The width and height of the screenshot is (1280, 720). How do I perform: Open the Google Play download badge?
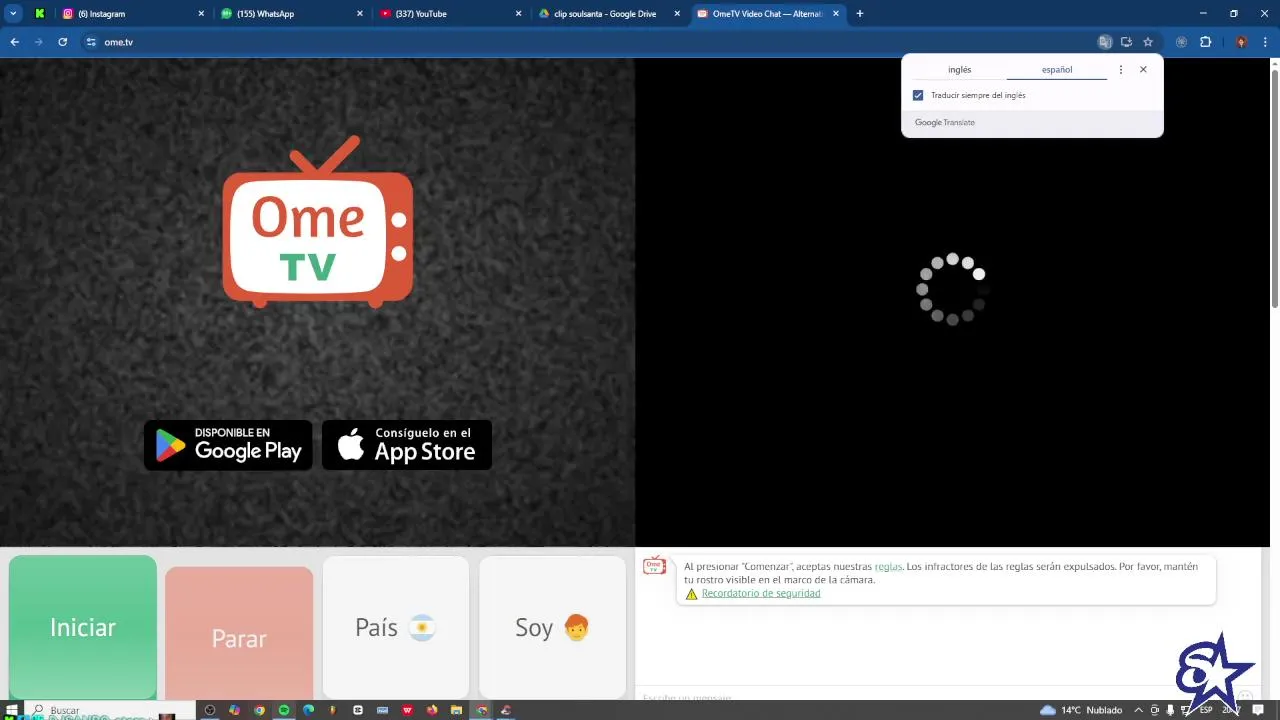(228, 445)
